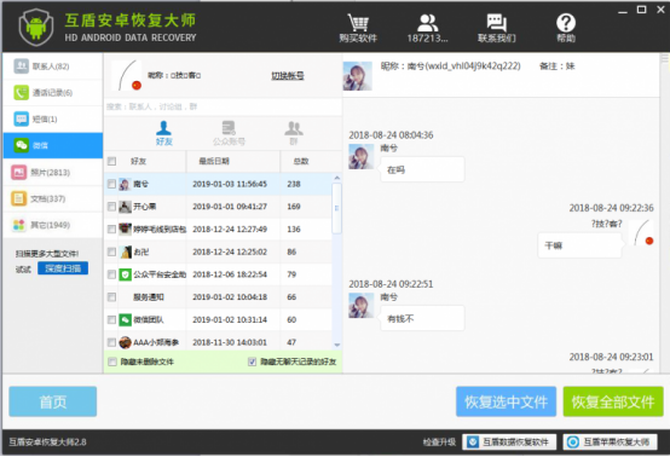Click avatar in the 136-message row
670x457 pixels.
click(x=125, y=229)
